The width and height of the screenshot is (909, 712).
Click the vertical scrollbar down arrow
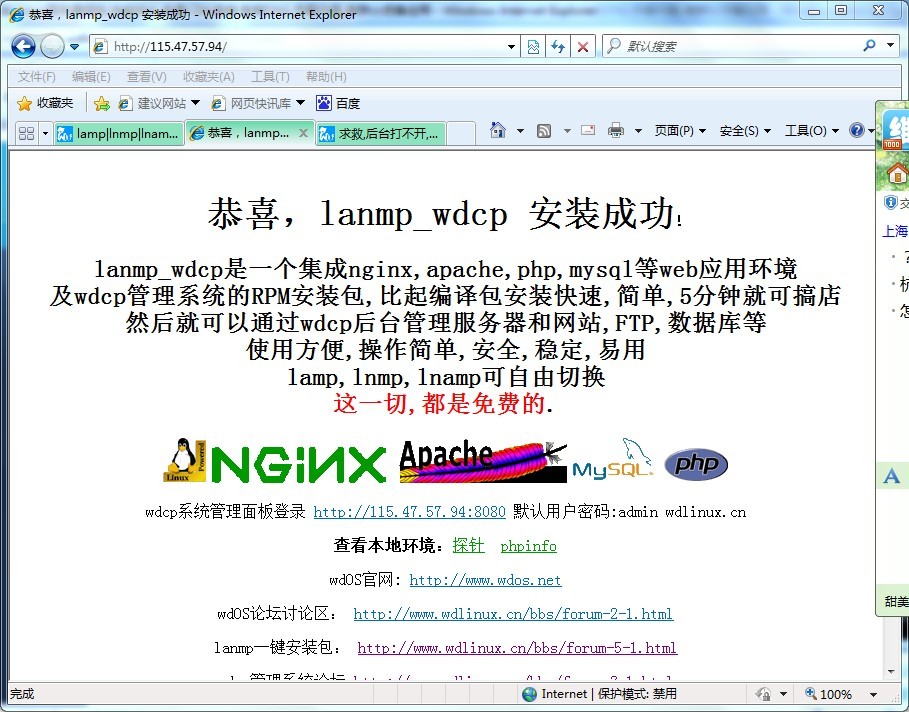pyautogui.click(x=892, y=673)
